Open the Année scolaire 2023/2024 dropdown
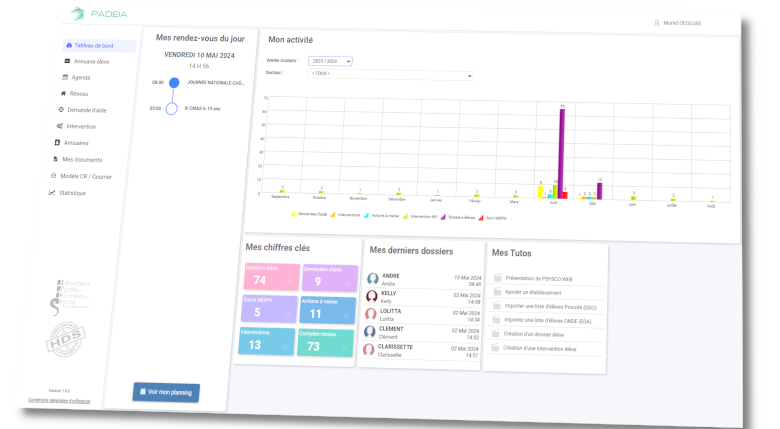 (x=331, y=61)
